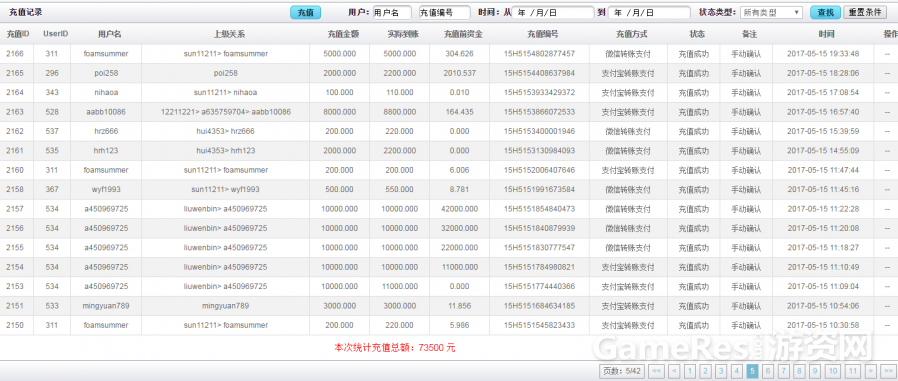Open the 状态类型 status type dropdown
The height and width of the screenshot is (381, 898).
pos(771,13)
